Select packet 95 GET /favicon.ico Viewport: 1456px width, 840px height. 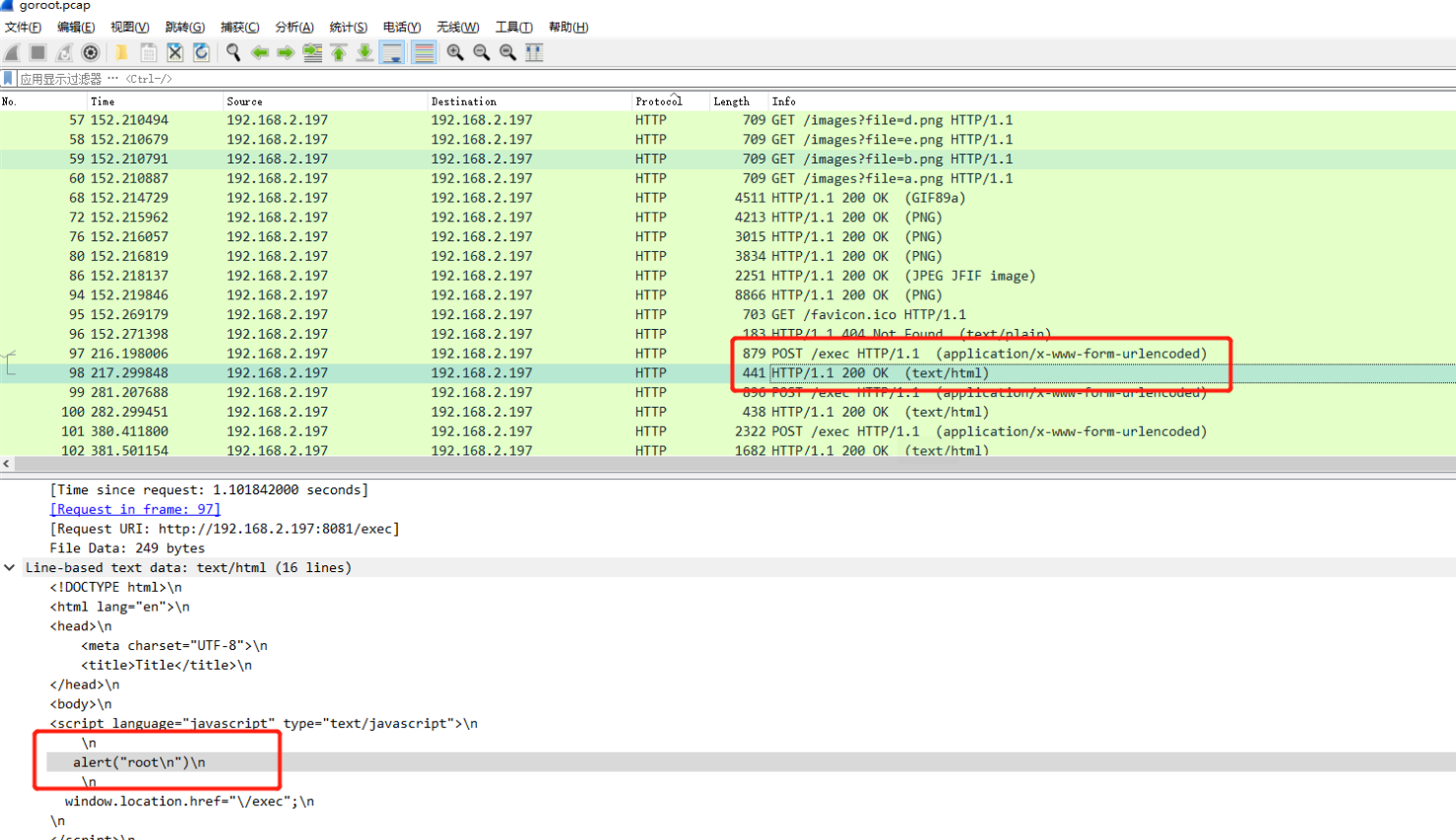pyautogui.click(x=728, y=315)
